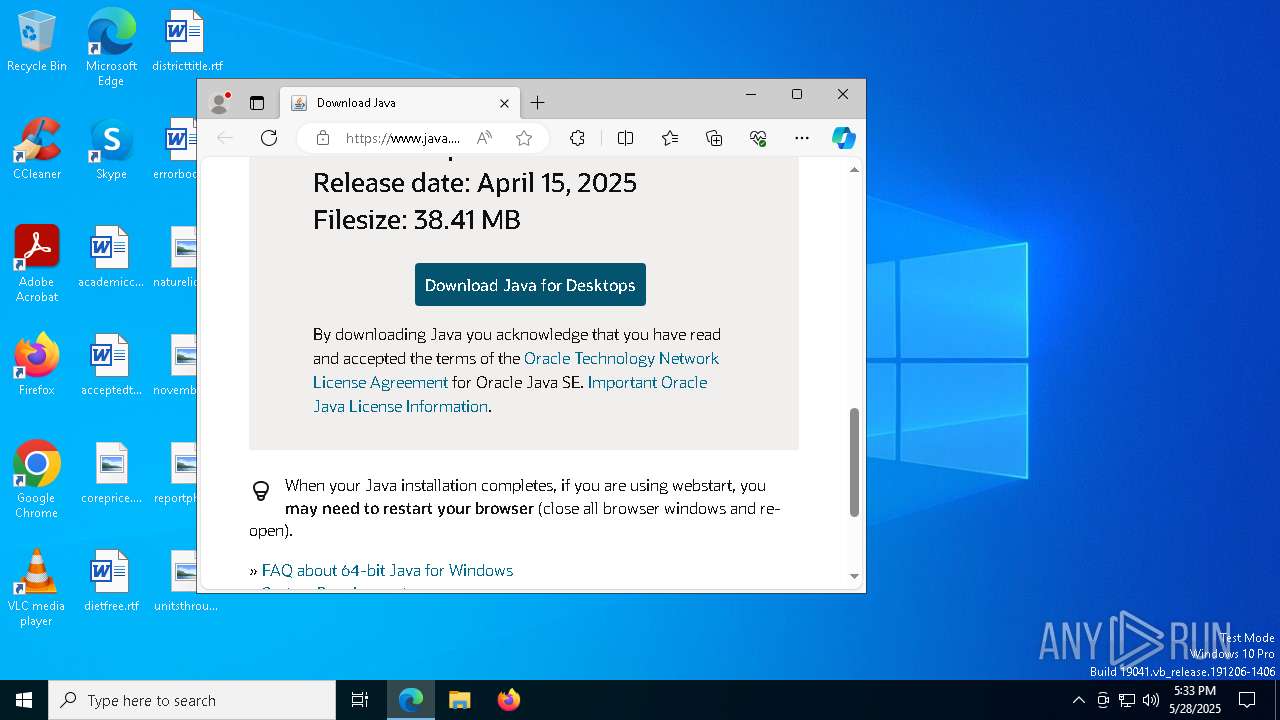Image resolution: width=1280 pixels, height=720 pixels.
Task: Open the Extensions puzzle icon
Action: coord(577,138)
